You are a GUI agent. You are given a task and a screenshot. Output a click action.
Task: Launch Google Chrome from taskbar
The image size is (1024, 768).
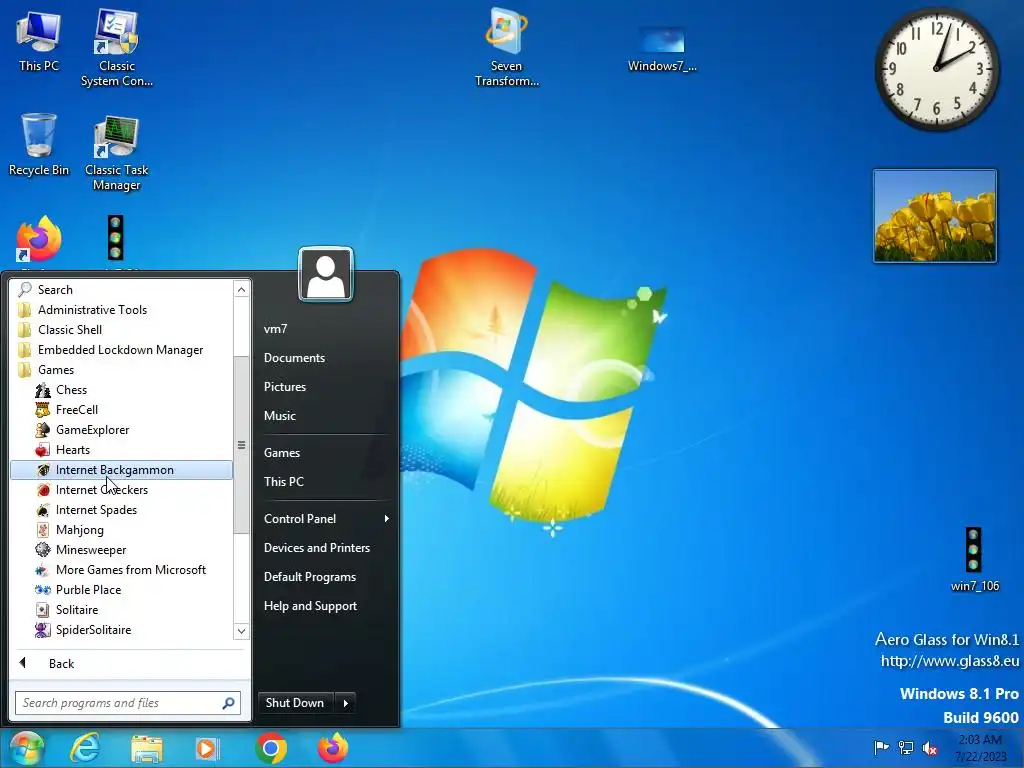pos(271,748)
